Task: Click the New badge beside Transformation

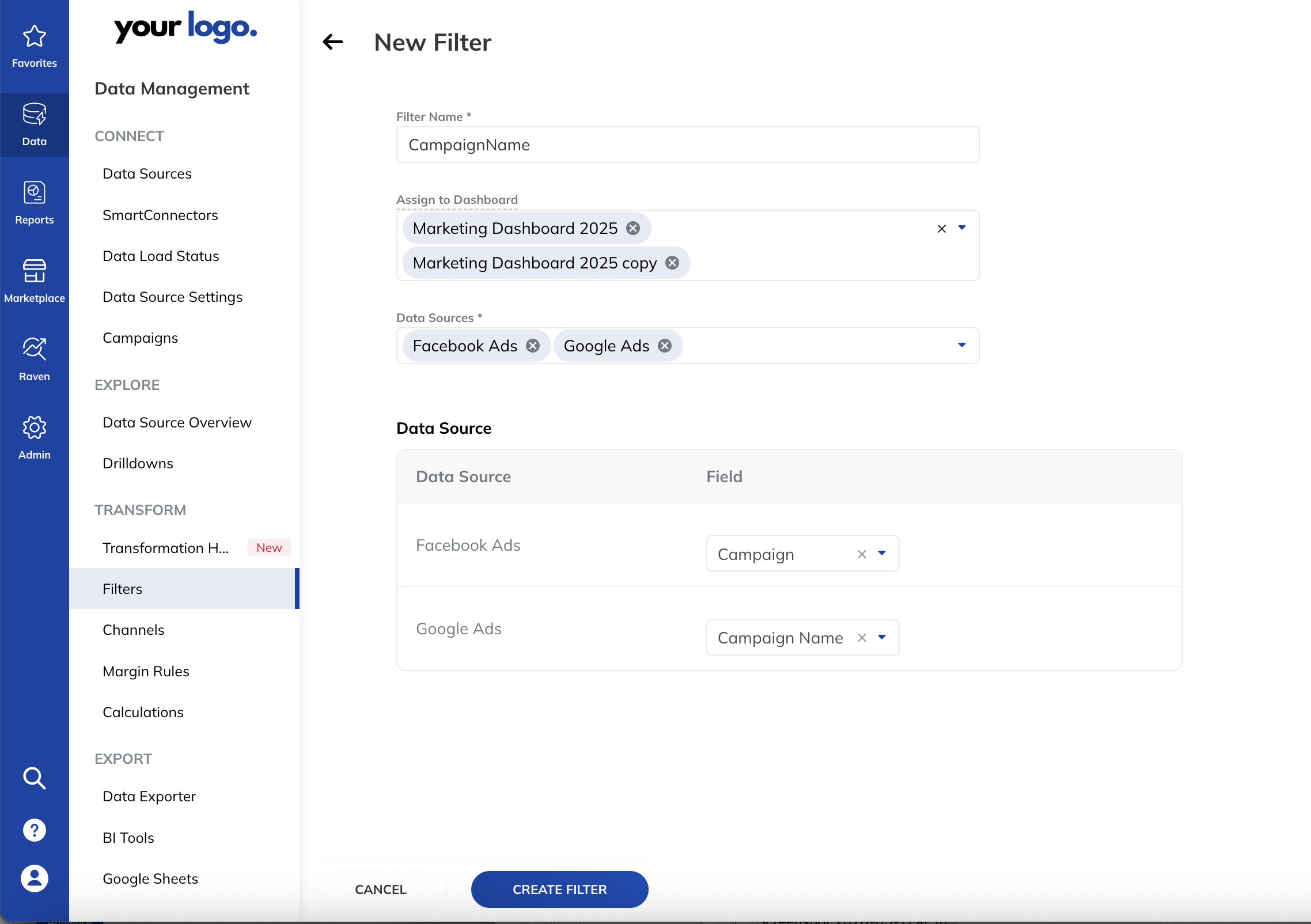Action: point(269,547)
